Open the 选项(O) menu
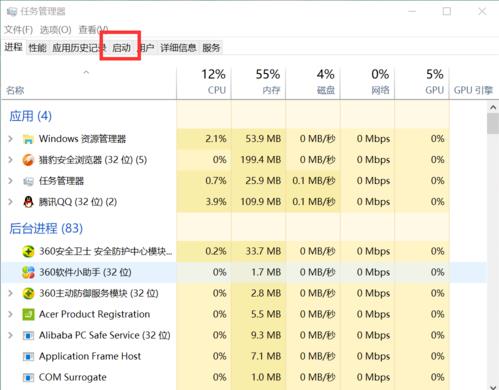499x390 pixels. pyautogui.click(x=56, y=30)
